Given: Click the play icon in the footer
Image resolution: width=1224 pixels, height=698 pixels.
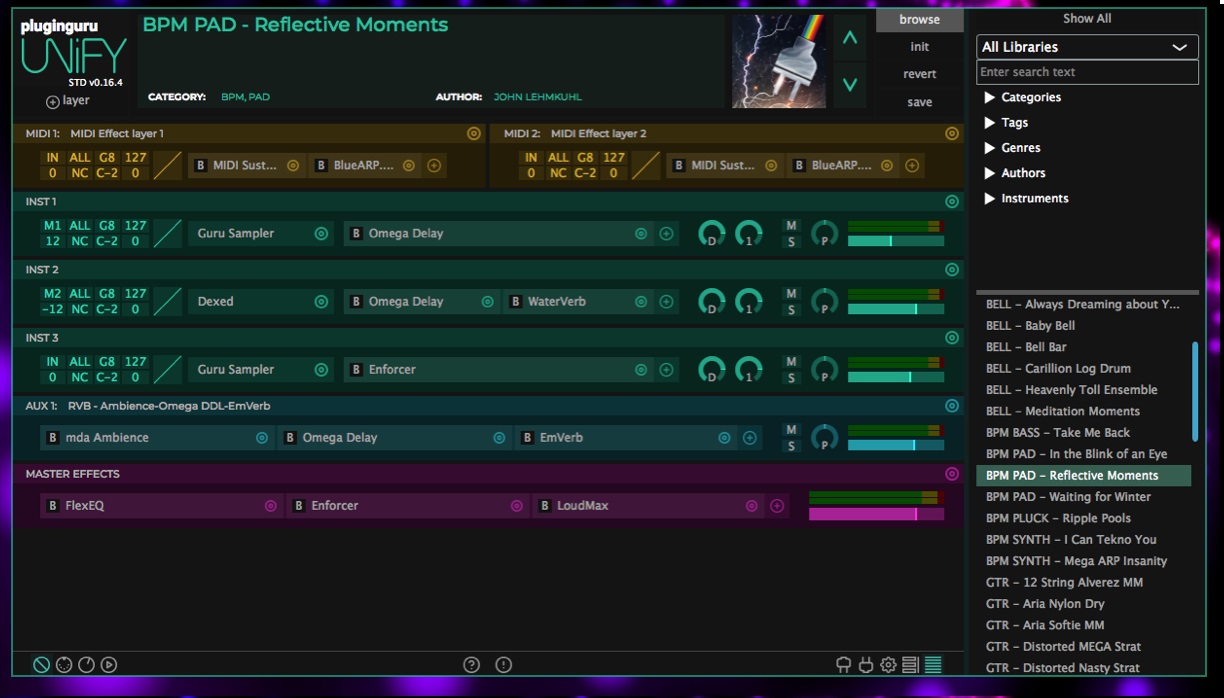Looking at the screenshot, I should click(109, 664).
